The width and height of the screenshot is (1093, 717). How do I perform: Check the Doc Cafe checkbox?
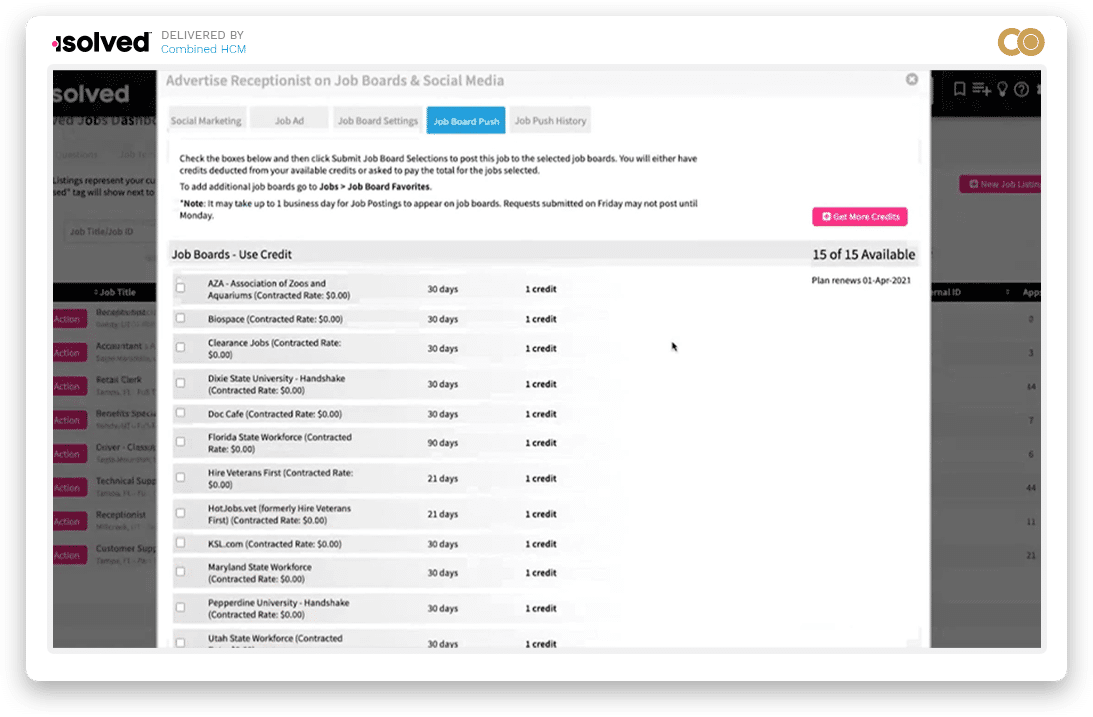pyautogui.click(x=181, y=413)
